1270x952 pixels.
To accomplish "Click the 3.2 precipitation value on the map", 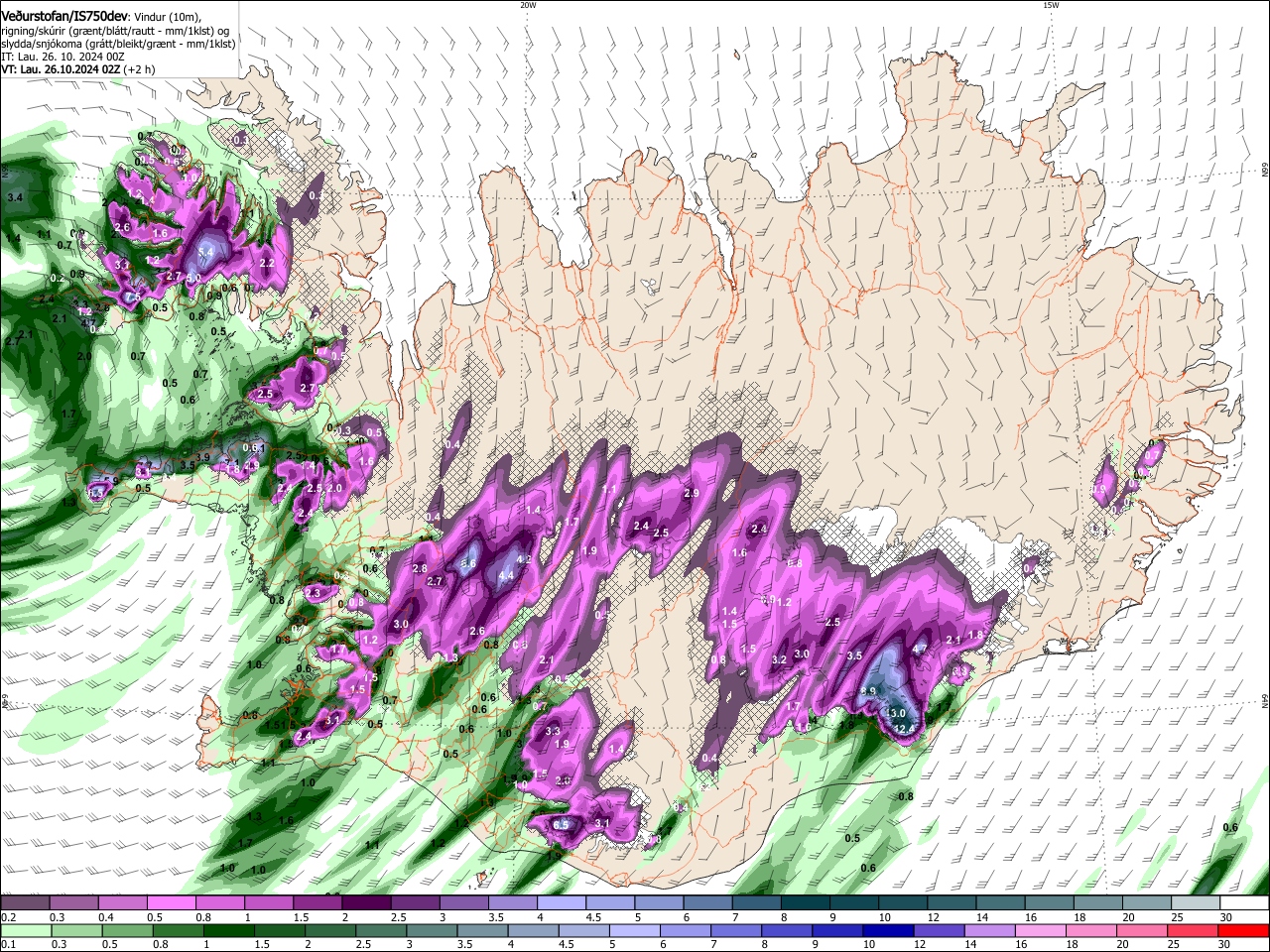I will (779, 659).
